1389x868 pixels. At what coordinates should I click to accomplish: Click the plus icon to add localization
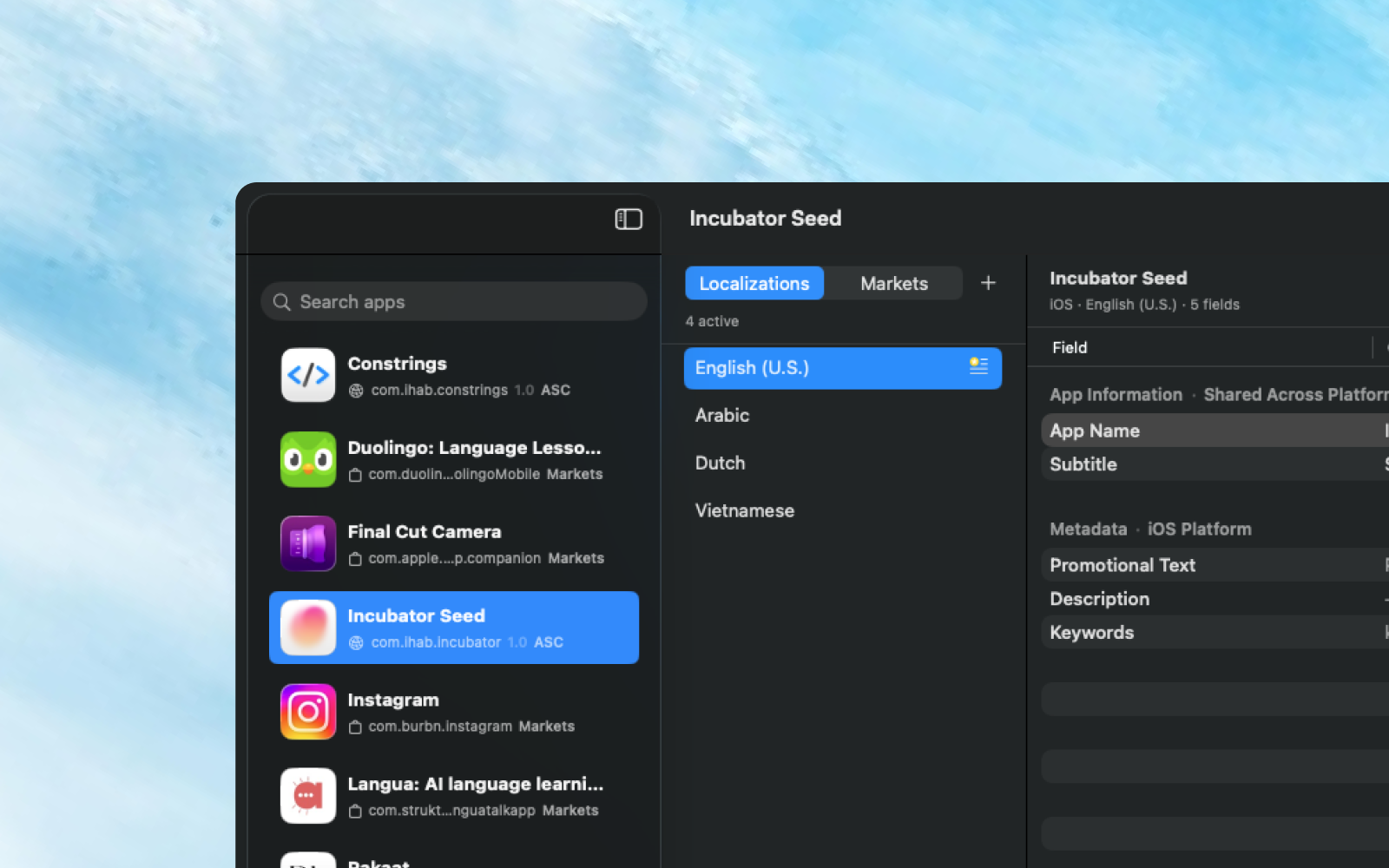point(988,283)
